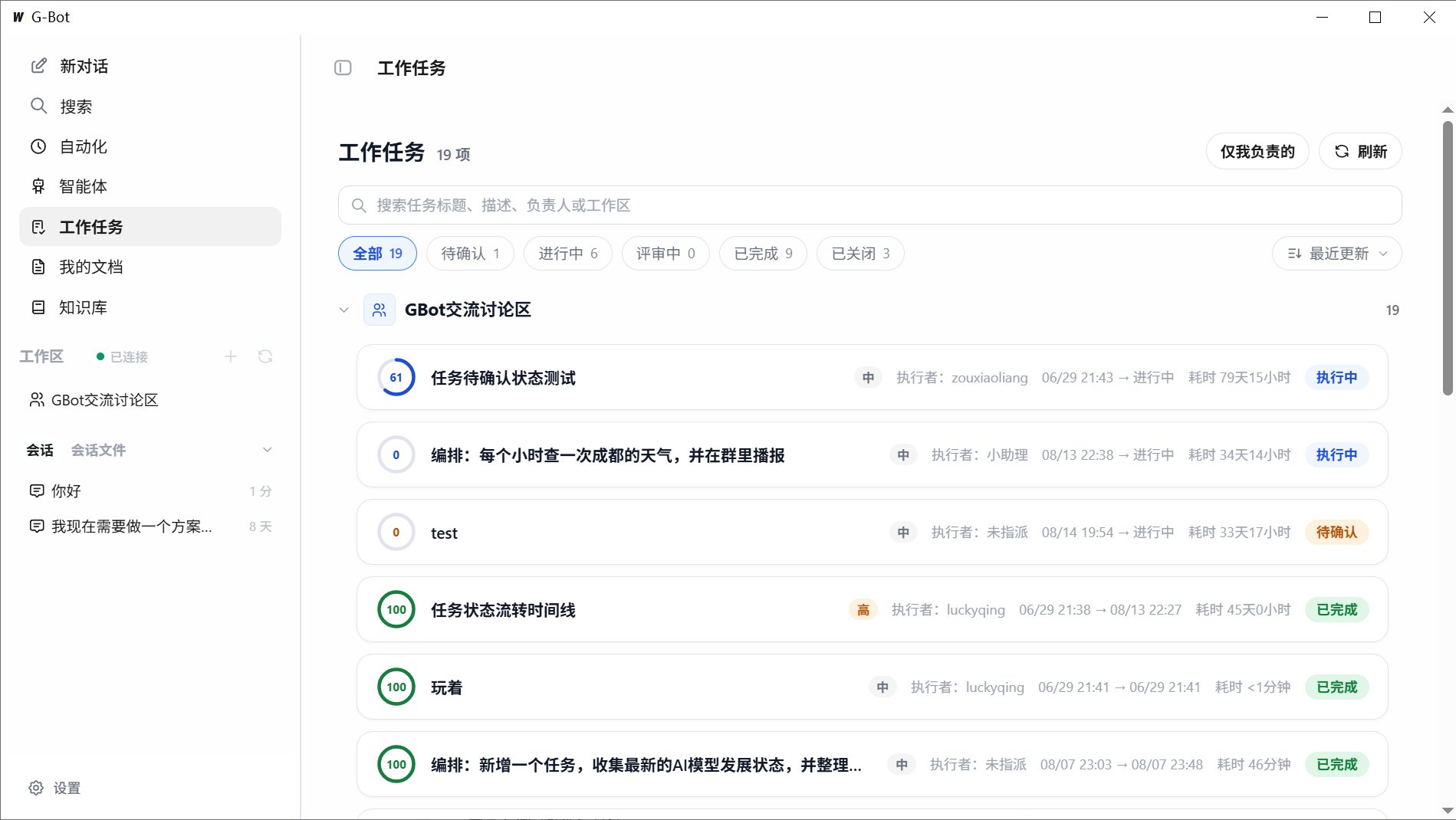1456x820 pixels.
Task: Select the 待确认 1 filter tab
Action: (x=470, y=254)
